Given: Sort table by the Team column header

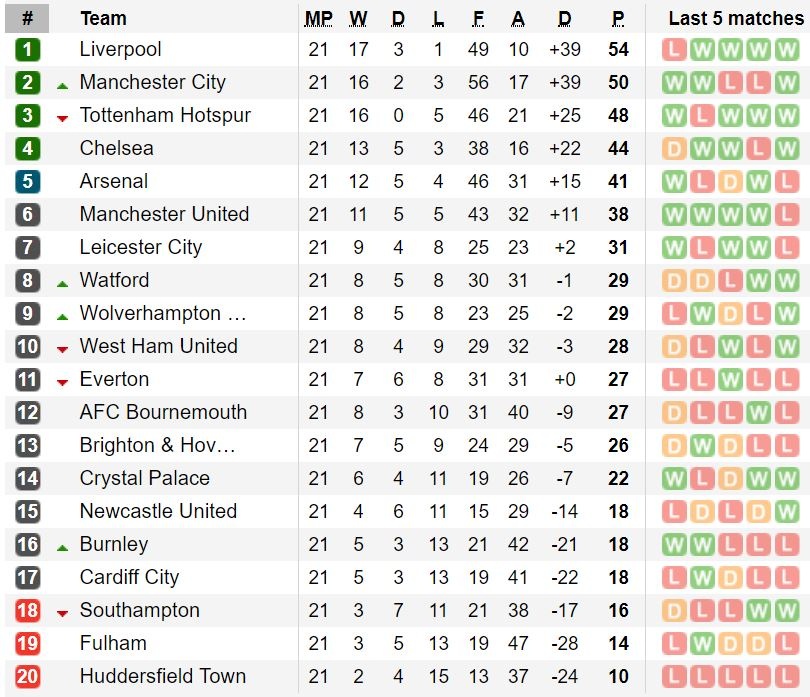Looking at the screenshot, I should [103, 18].
